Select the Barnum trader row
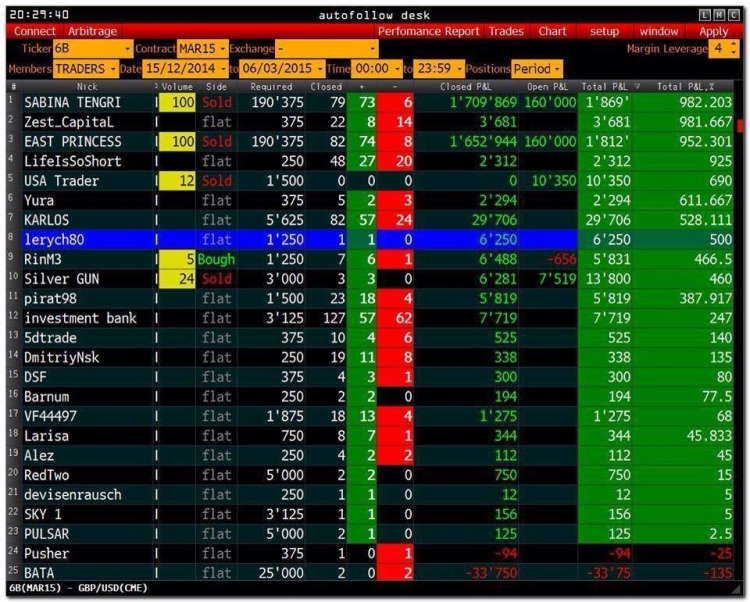Image resolution: width=750 pixels, height=602 pixels. coord(370,396)
